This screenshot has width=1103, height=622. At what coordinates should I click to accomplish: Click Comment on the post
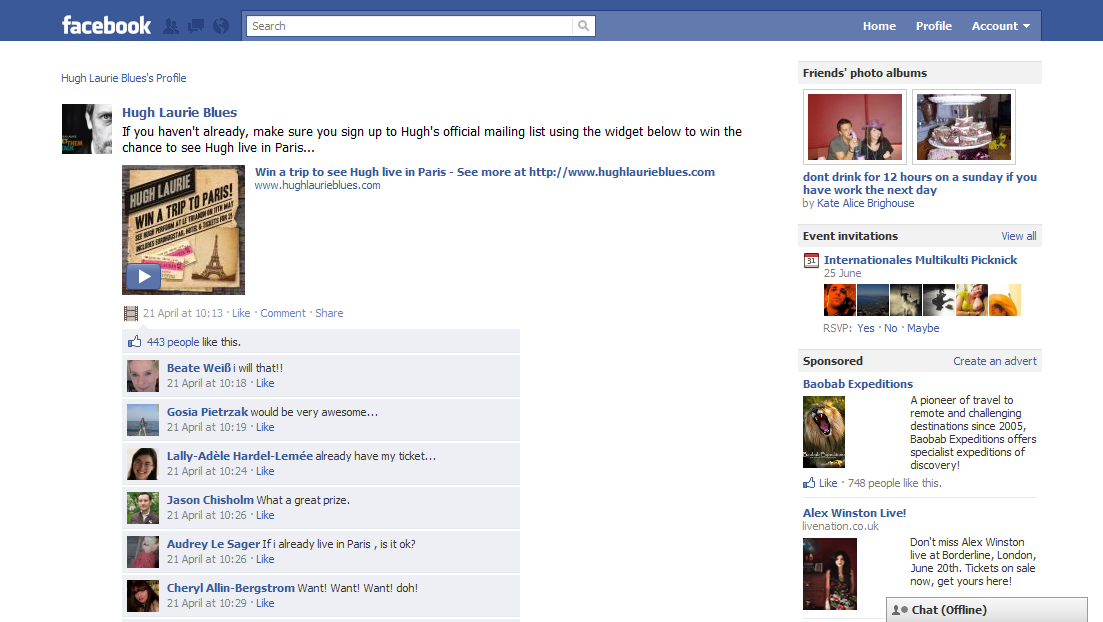[283, 313]
